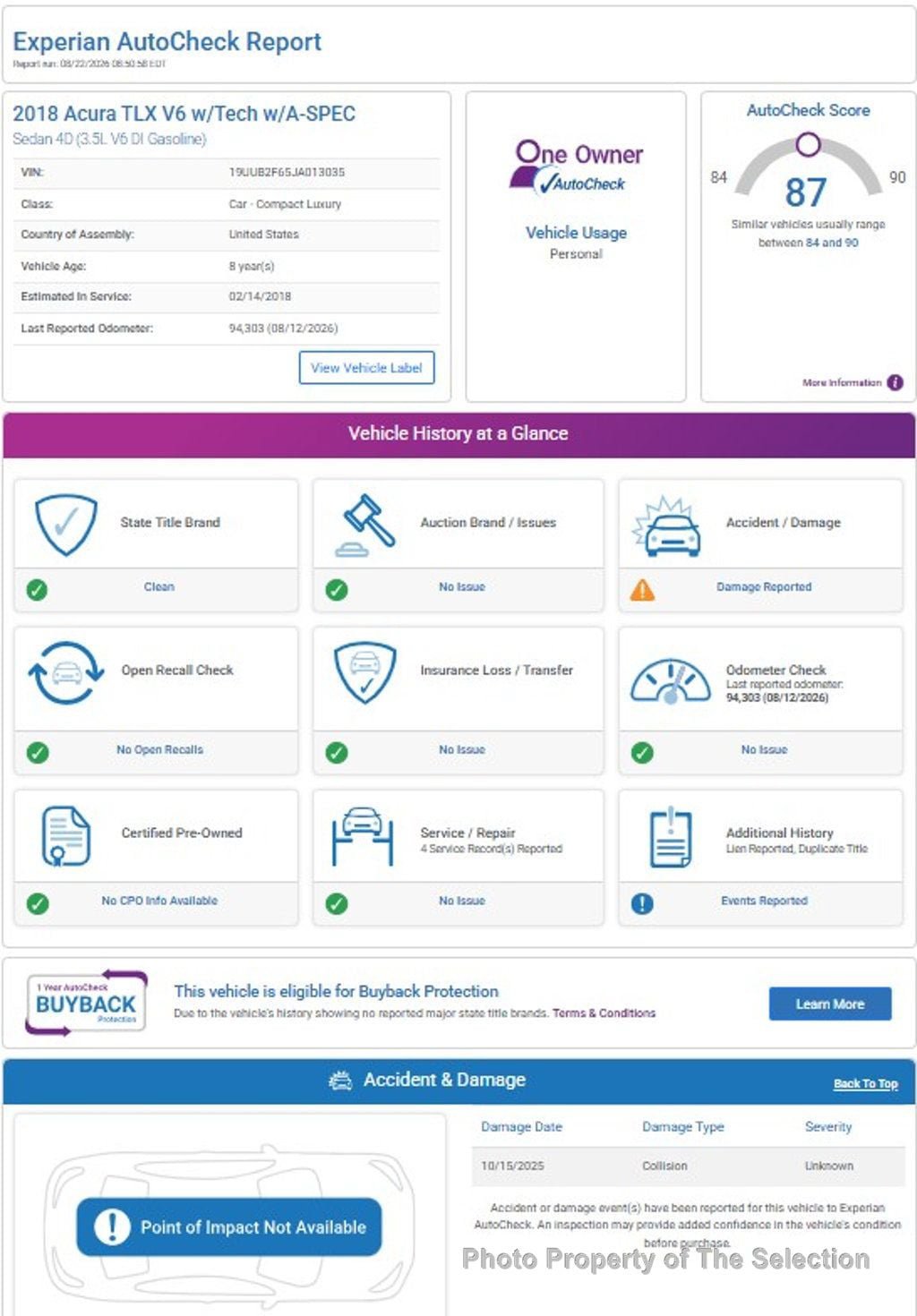
Task: Click exclamation icon in Point of Impact banner
Action: tap(112, 1226)
